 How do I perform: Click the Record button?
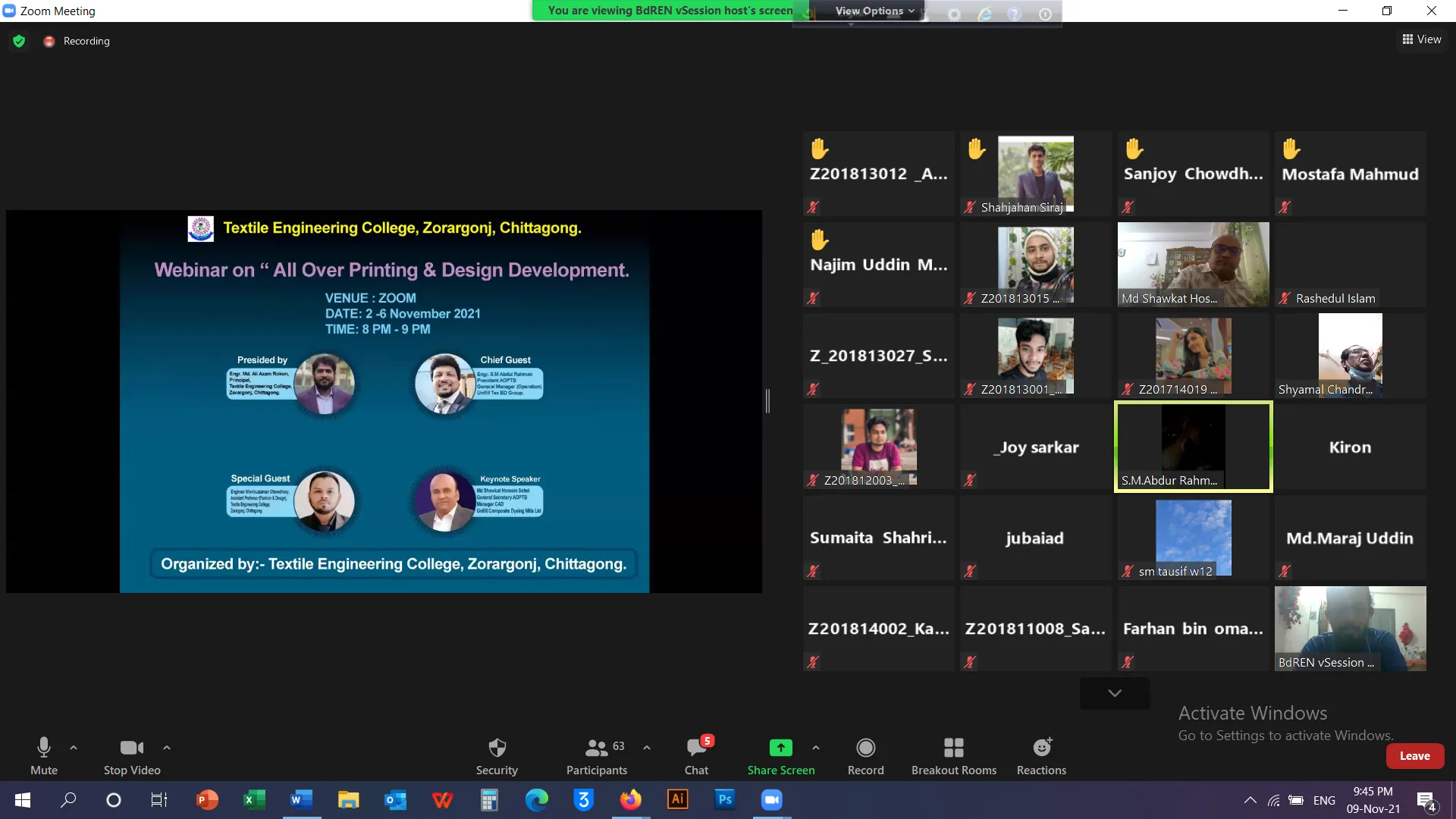865,755
